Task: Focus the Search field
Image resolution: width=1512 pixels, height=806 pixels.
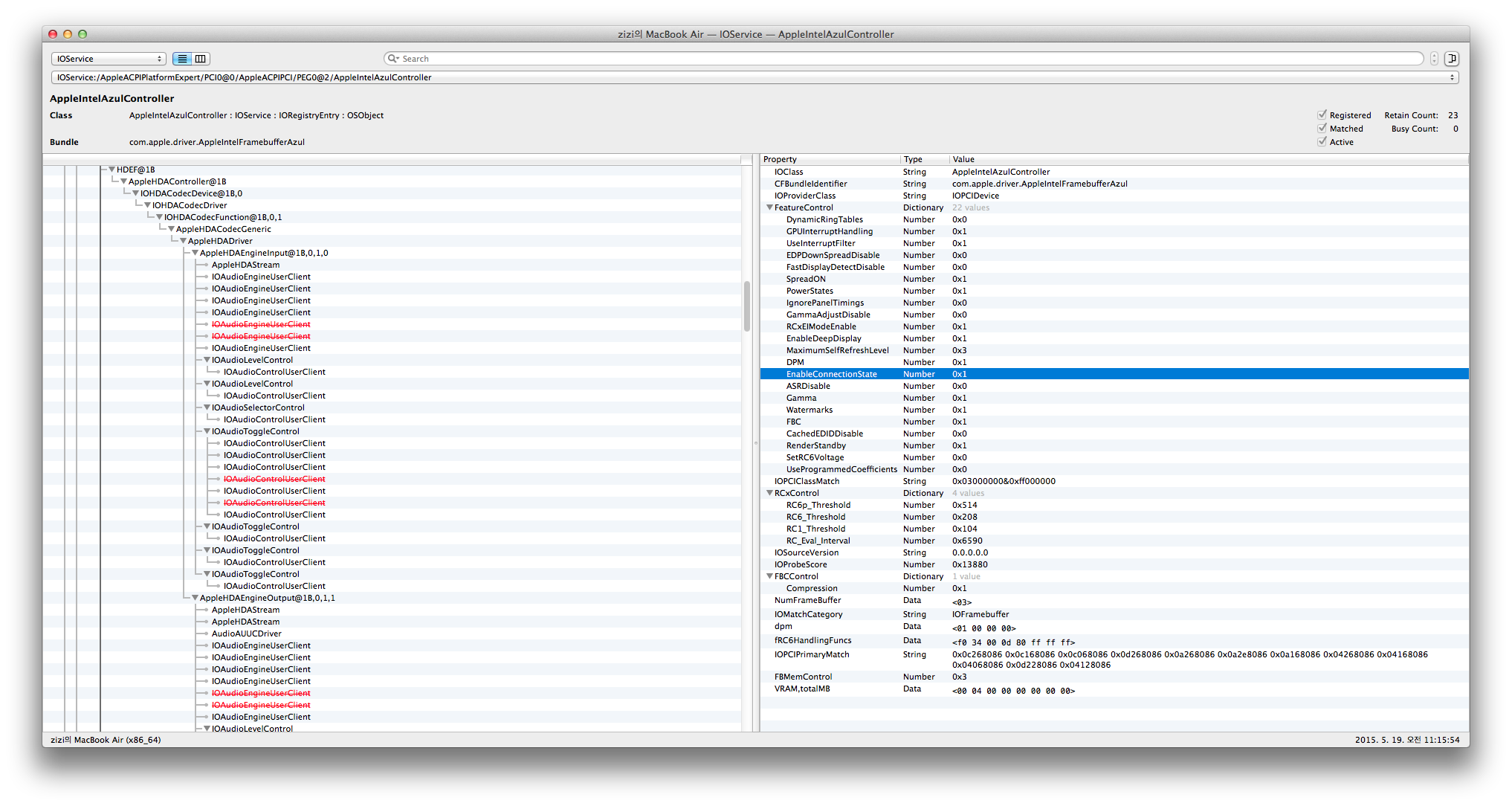Action: click(903, 59)
